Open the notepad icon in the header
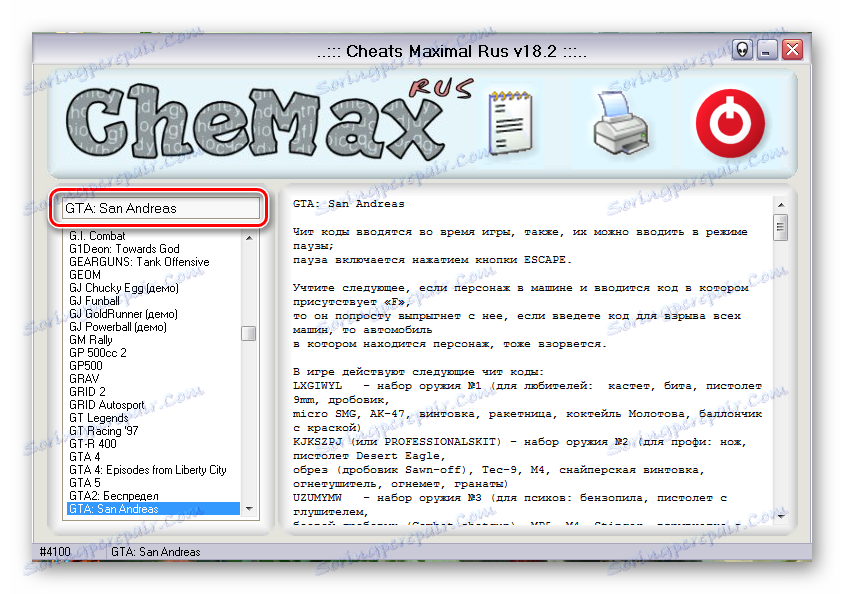Image resolution: width=844 pixels, height=594 pixels. [510, 123]
